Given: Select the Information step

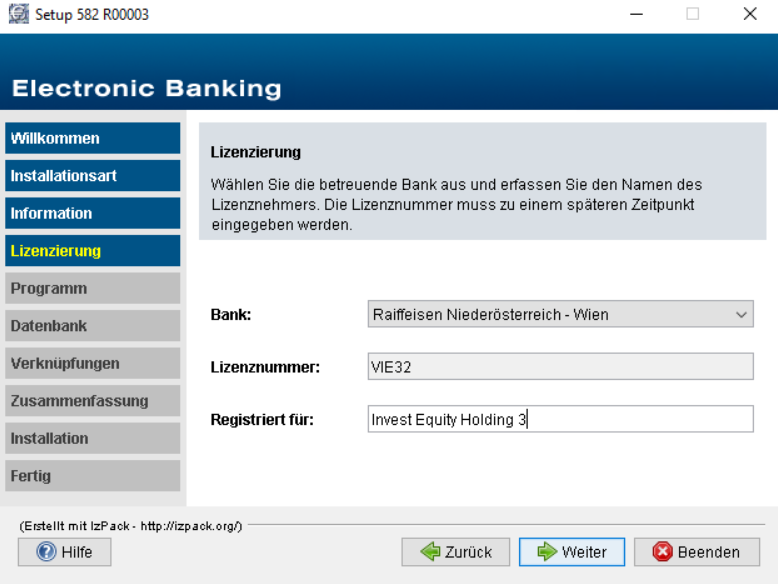Looking at the screenshot, I should [x=93, y=213].
